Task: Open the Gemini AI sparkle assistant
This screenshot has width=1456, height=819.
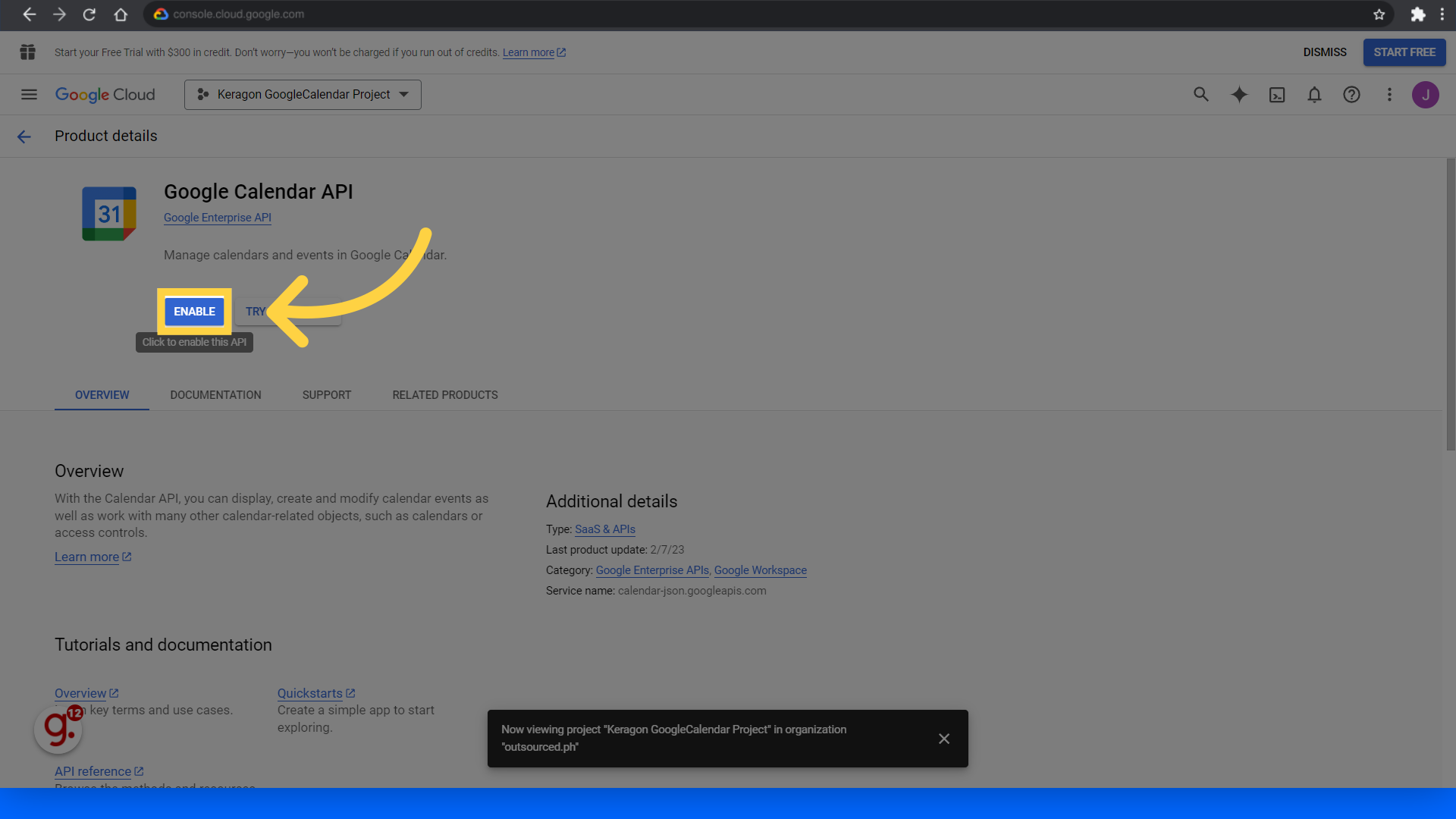Action: (1238, 95)
